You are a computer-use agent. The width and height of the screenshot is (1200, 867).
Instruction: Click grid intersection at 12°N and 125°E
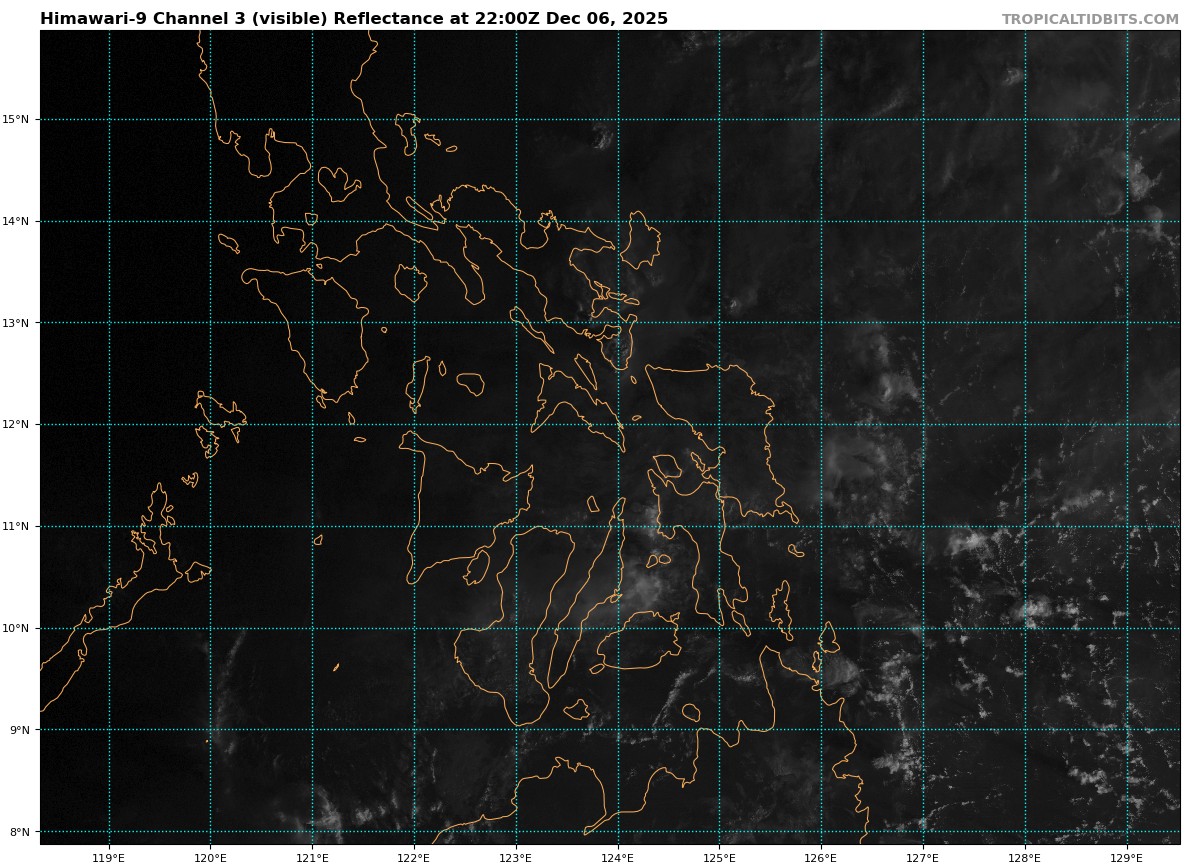pos(719,424)
